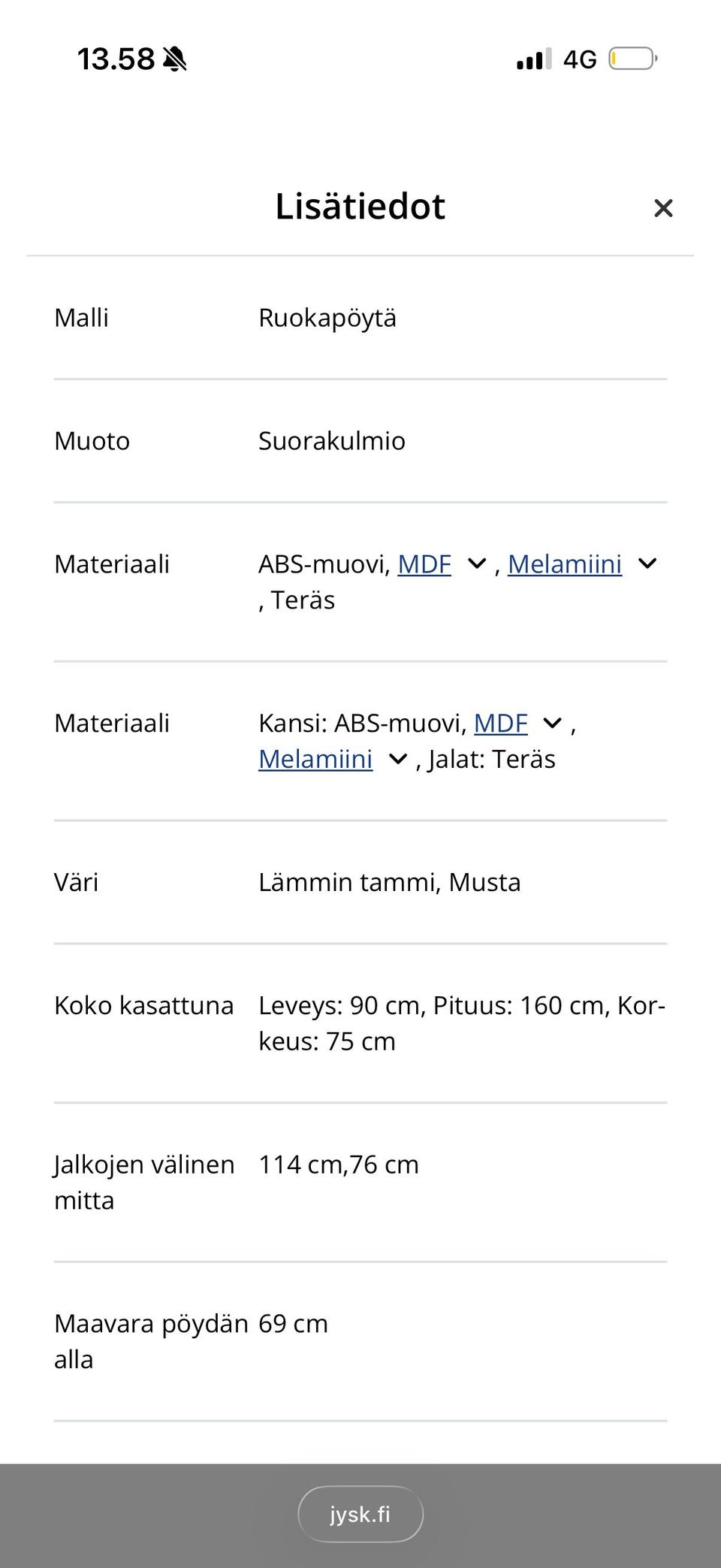The image size is (721, 1568).
Task: Tap the silent mode bell icon
Action: click(175, 59)
